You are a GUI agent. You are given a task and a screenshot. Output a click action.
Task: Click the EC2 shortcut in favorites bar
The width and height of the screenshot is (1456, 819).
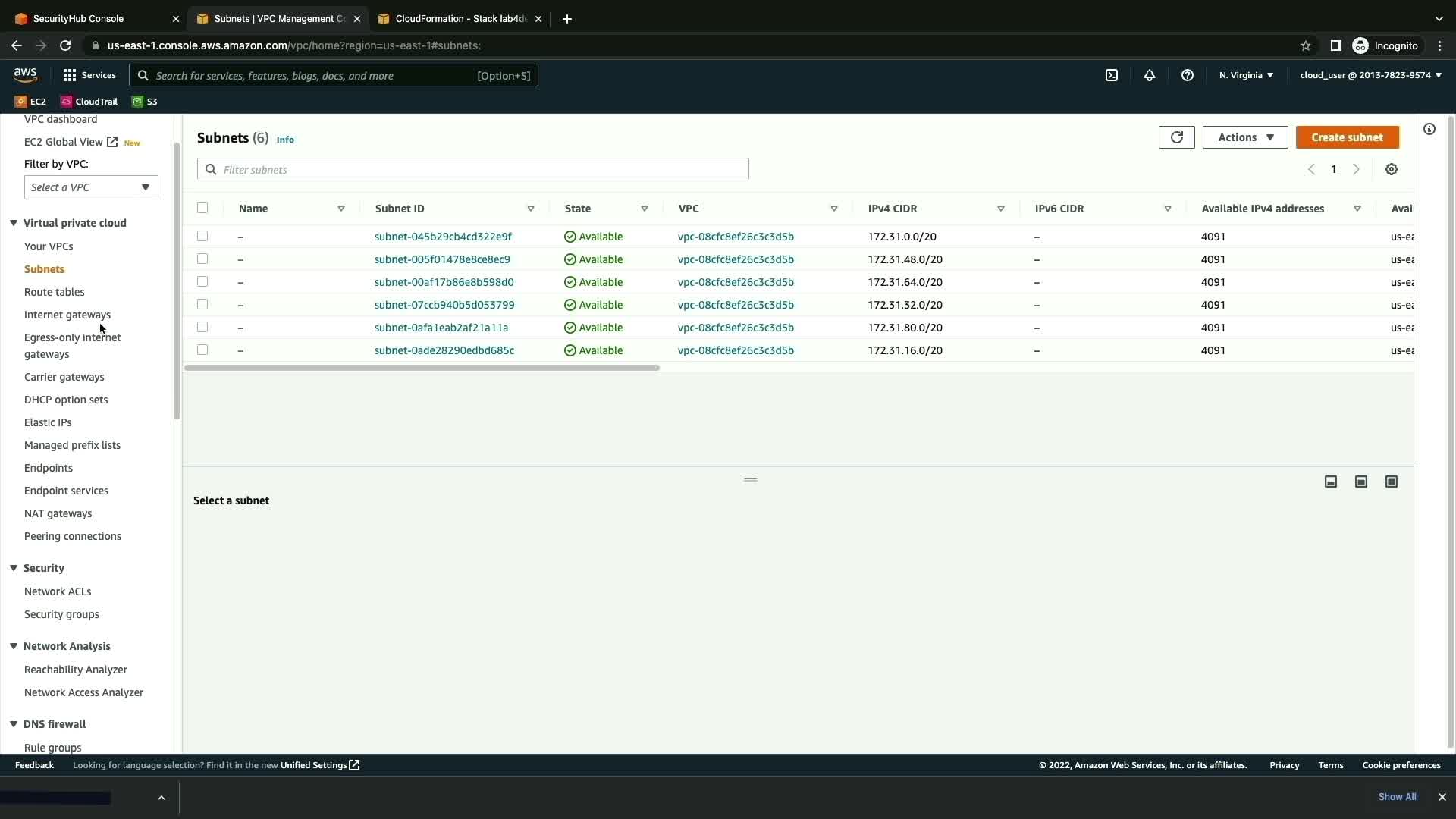pos(30,101)
